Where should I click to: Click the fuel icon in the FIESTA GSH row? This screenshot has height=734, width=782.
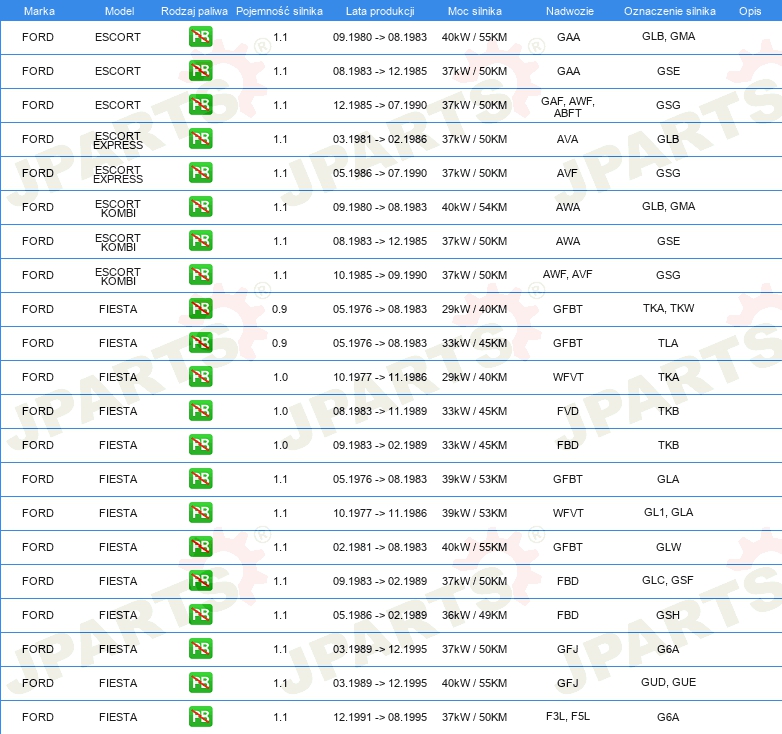coord(200,614)
